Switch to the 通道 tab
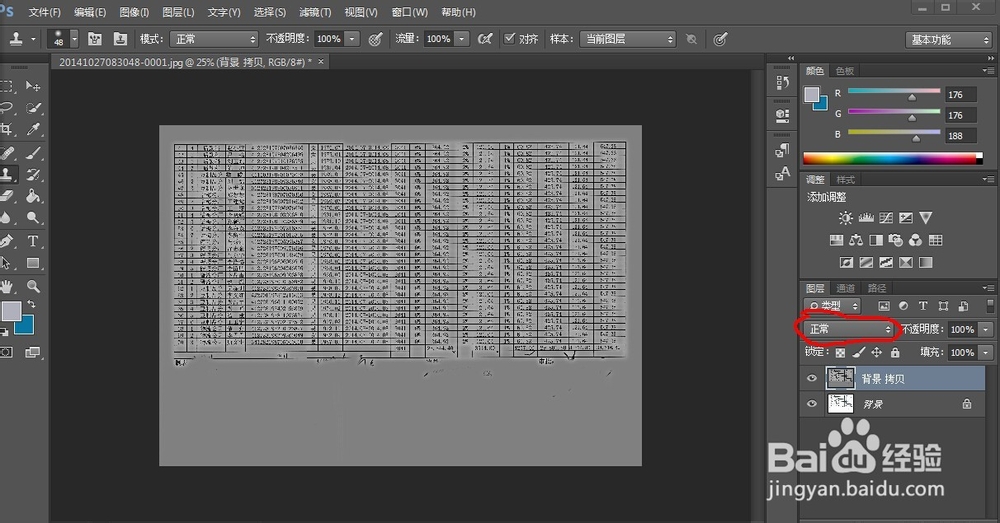Screen dimensions: 1000x523 pos(845,288)
